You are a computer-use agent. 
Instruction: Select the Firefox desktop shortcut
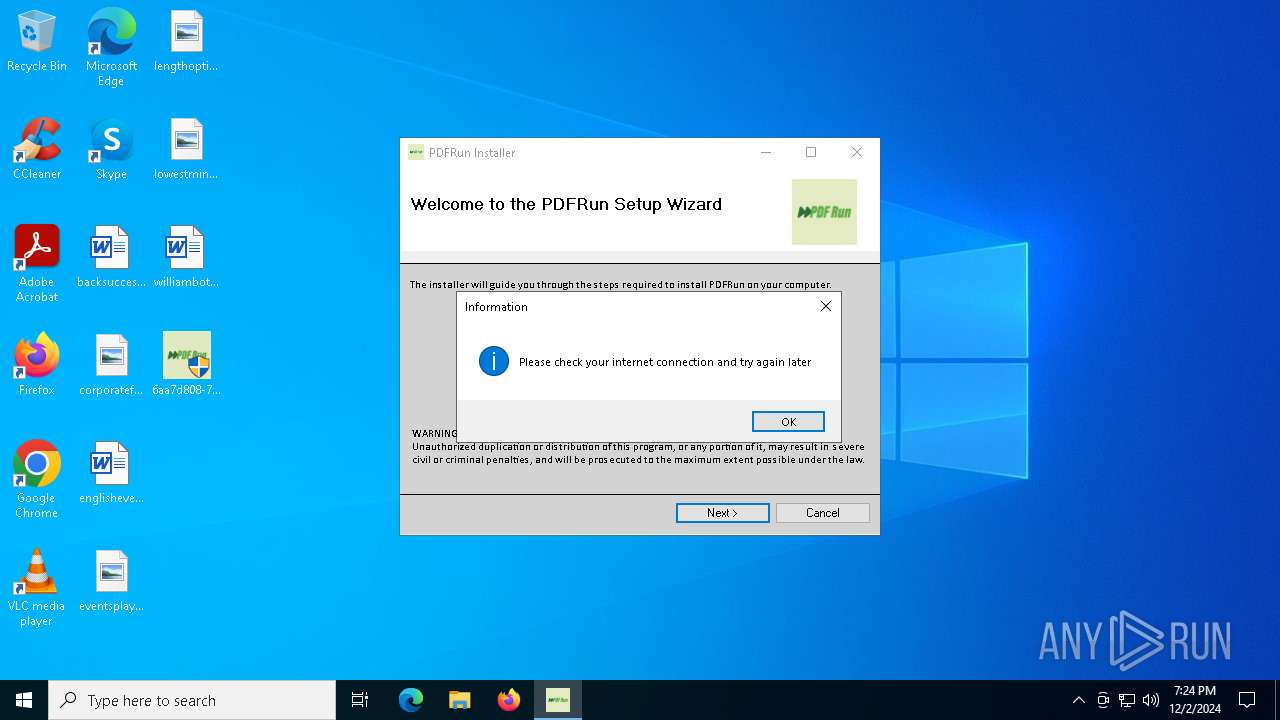click(x=37, y=366)
